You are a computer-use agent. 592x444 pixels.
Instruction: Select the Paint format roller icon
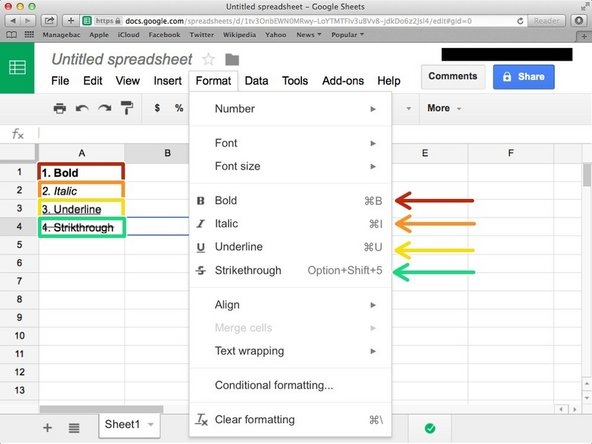click(127, 108)
